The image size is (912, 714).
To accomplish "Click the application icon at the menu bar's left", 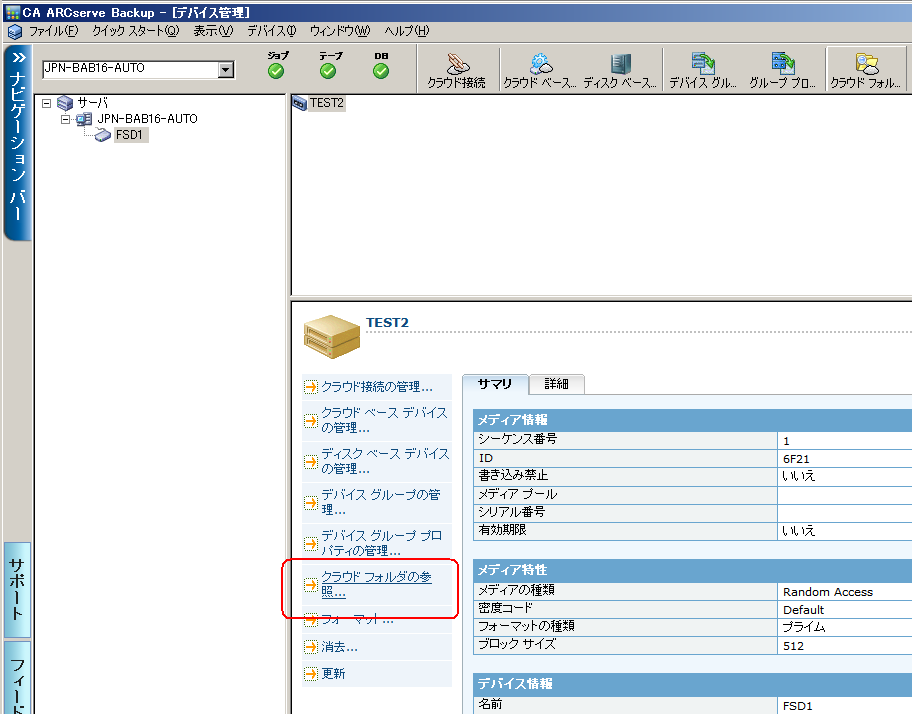I will [x=15, y=31].
